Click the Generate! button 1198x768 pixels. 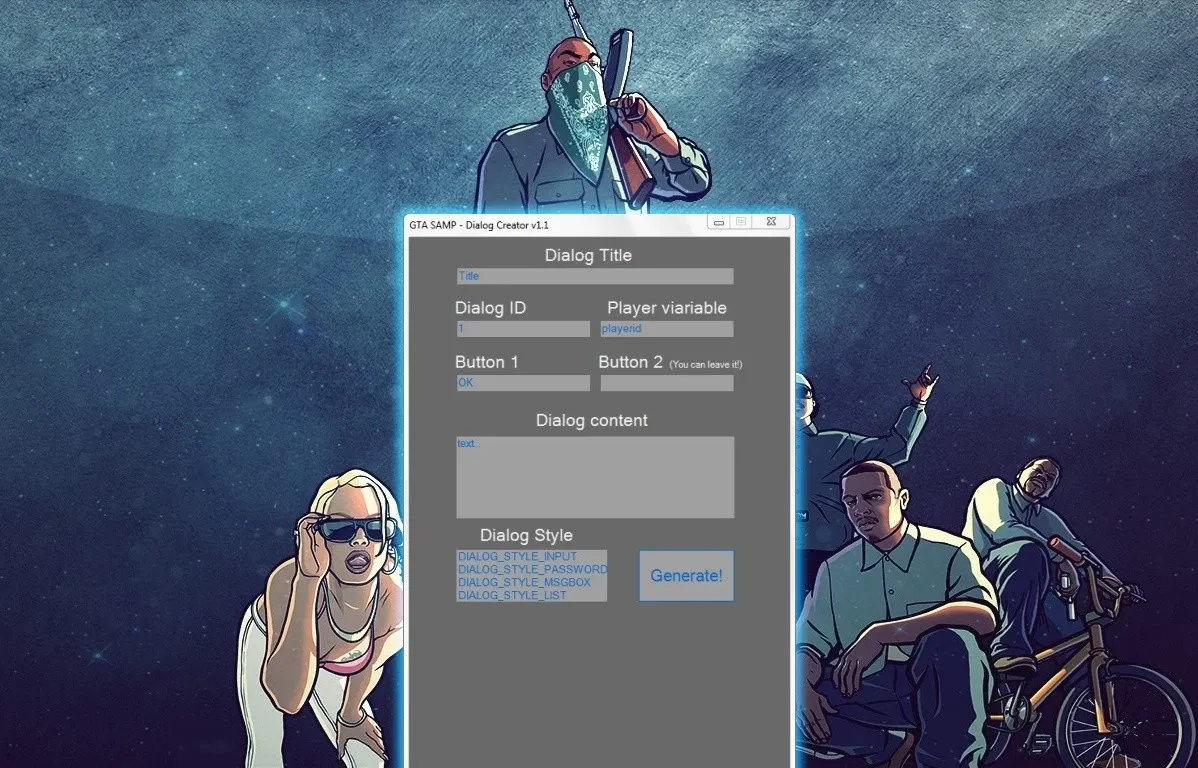click(x=686, y=575)
